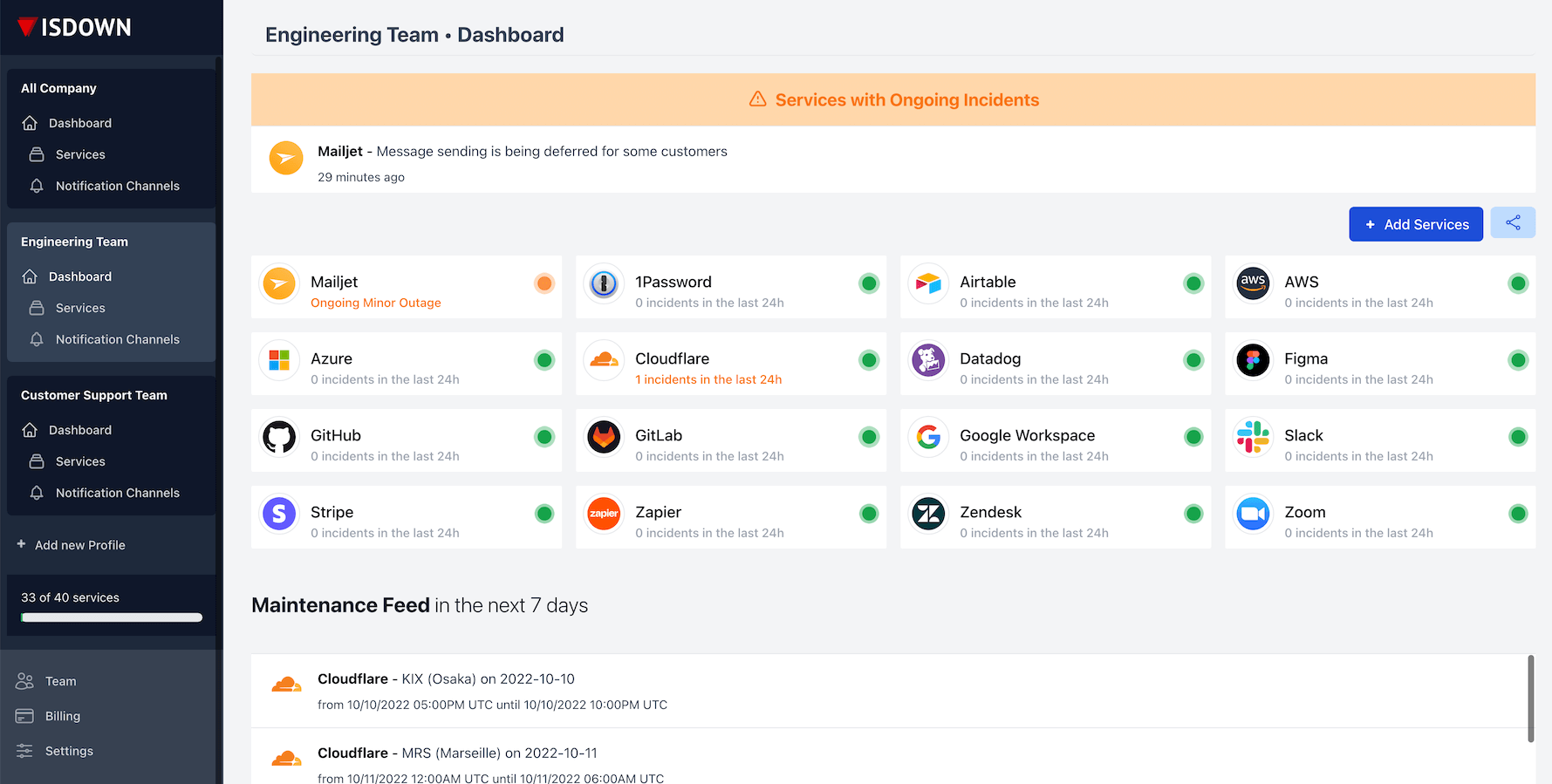Open All Company Notification Channels

coord(117,186)
